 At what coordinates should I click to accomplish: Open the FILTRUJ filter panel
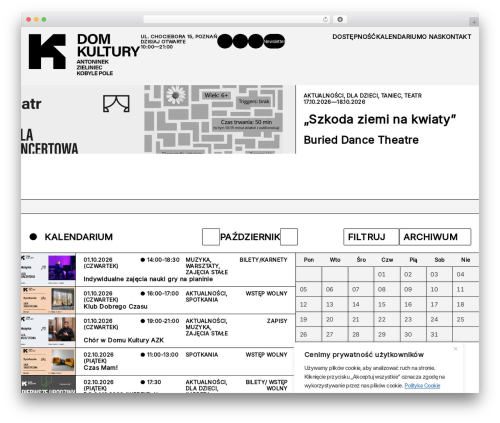[371, 237]
